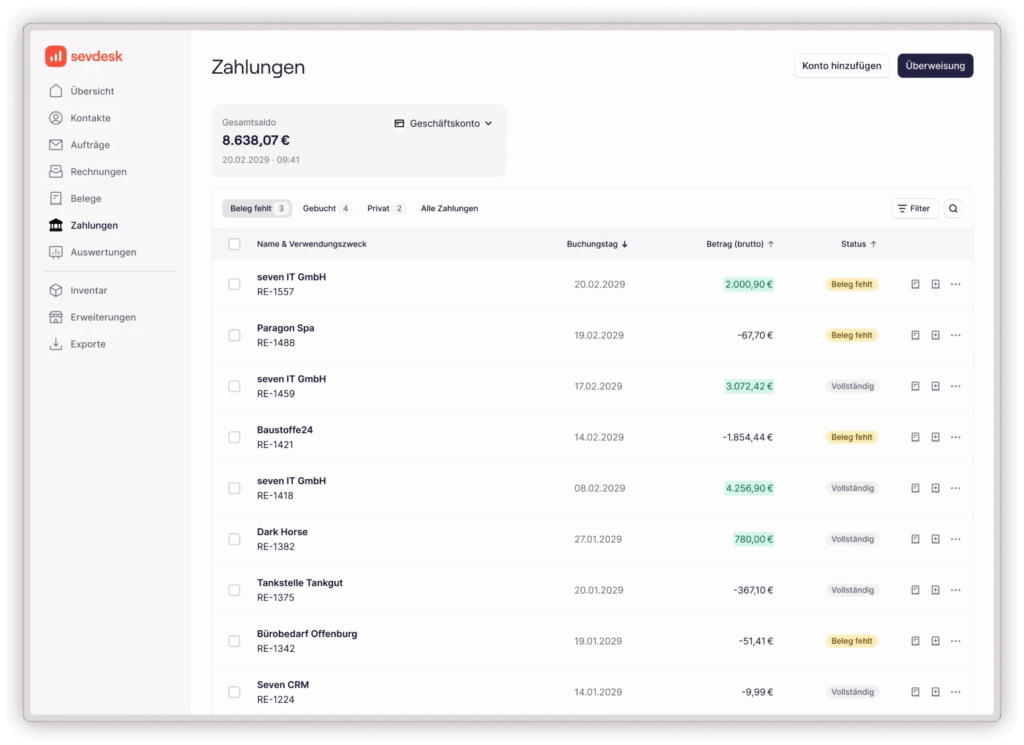The width and height of the screenshot is (1024, 745).
Task: Switch to the Gebucht tab
Action: pyautogui.click(x=326, y=209)
